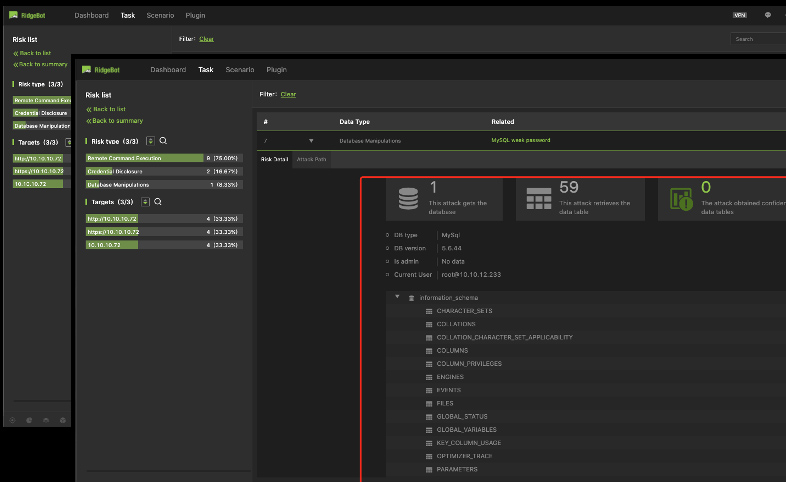Click the CHARACTER_SETS table icon

tap(429, 311)
